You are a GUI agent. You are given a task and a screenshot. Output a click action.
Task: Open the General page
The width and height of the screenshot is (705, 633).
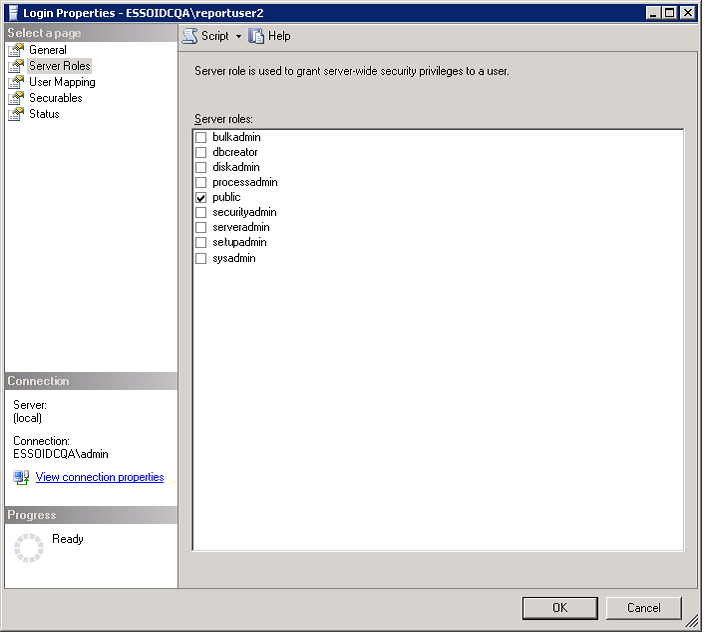point(48,50)
